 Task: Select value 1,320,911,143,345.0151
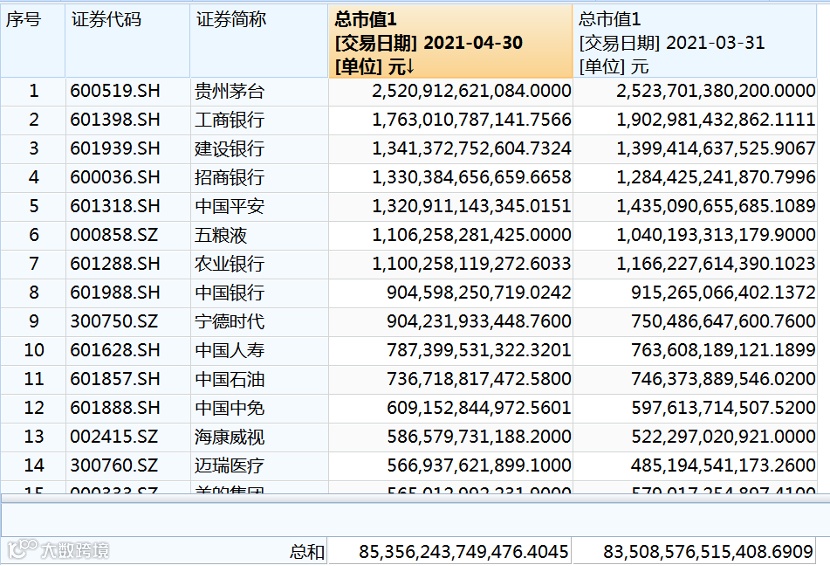pos(471,206)
